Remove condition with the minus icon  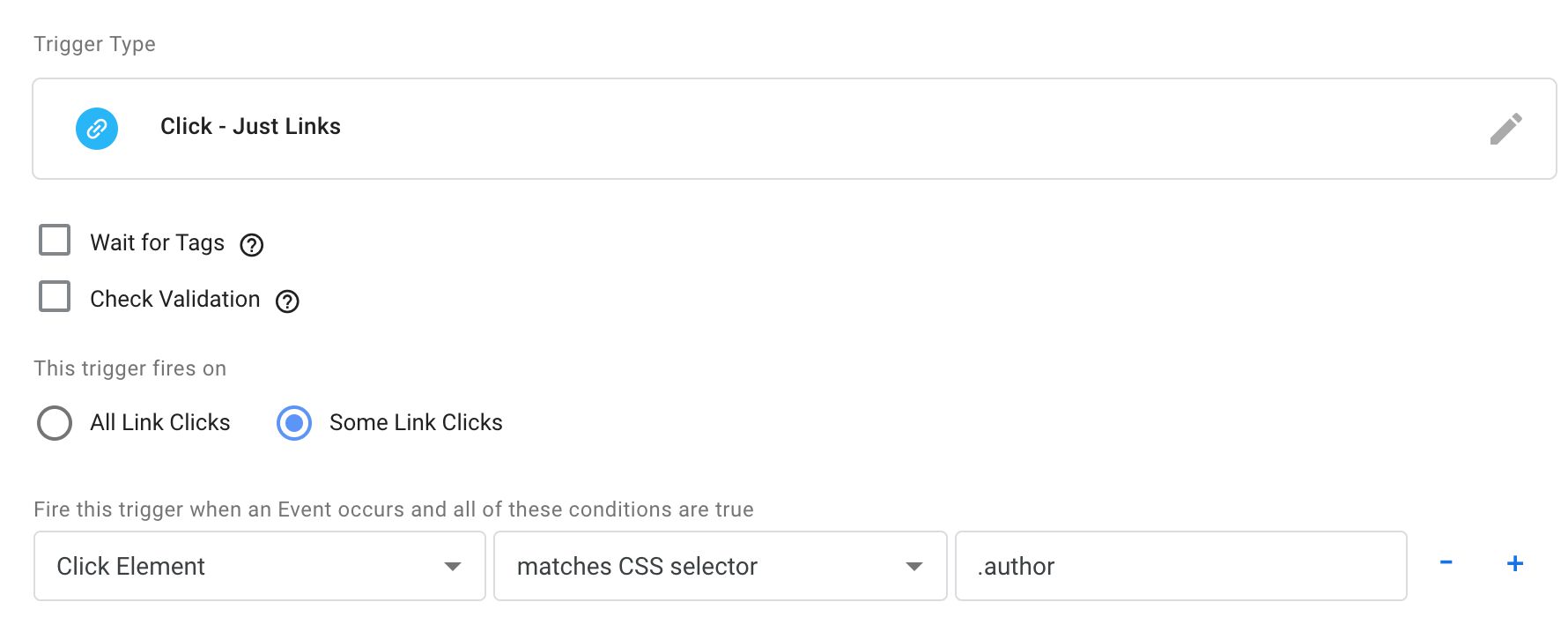tap(1446, 562)
